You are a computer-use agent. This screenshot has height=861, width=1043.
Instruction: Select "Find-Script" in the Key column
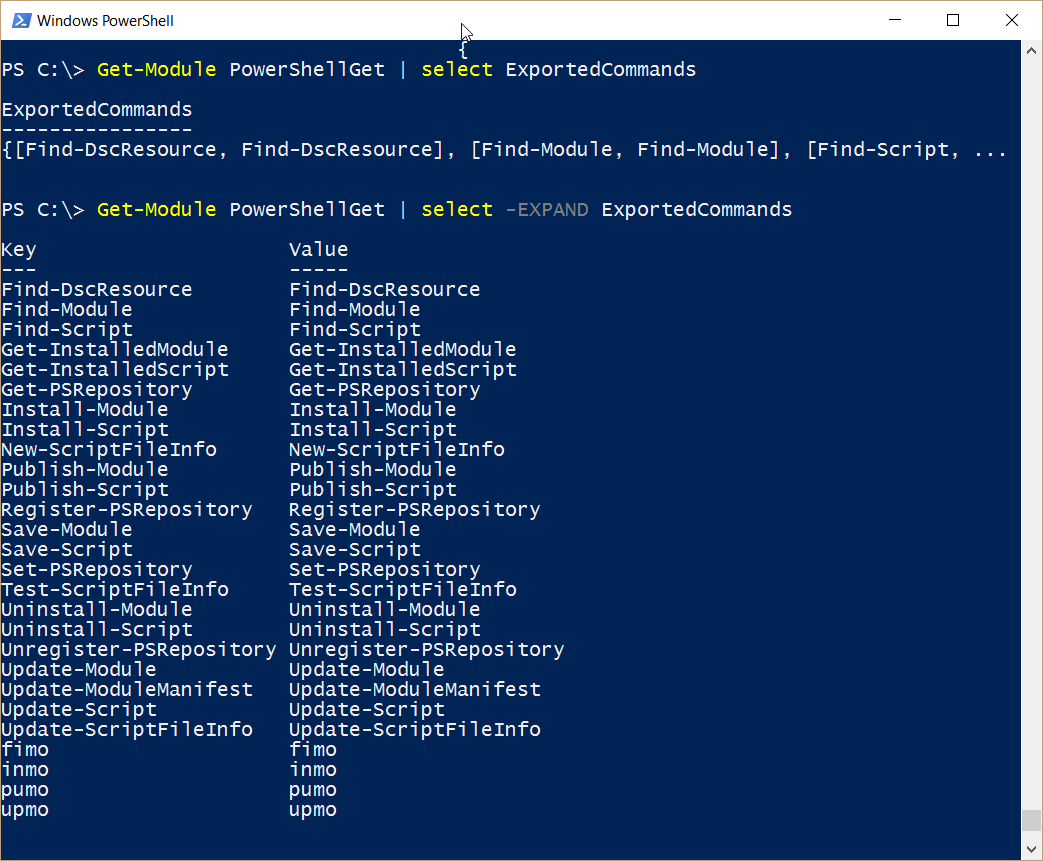tap(67, 330)
